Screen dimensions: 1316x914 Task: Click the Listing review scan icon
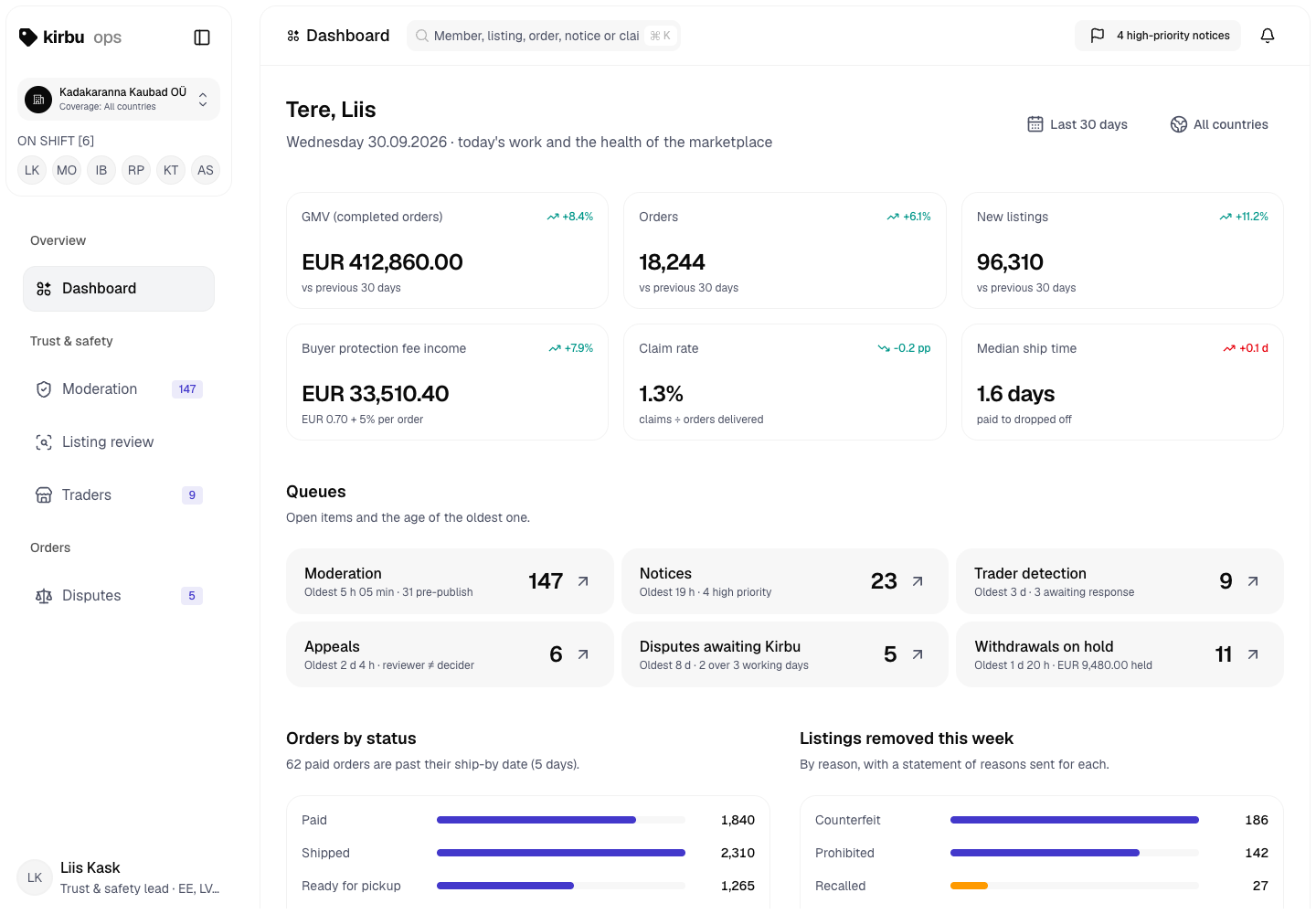click(44, 442)
